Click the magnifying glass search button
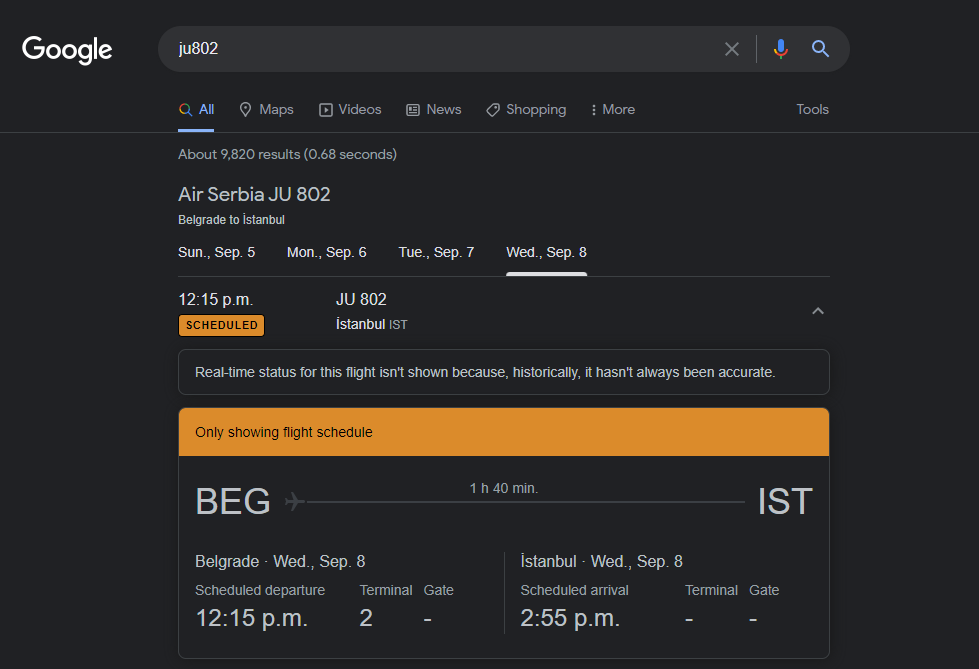This screenshot has width=979, height=669. point(820,49)
